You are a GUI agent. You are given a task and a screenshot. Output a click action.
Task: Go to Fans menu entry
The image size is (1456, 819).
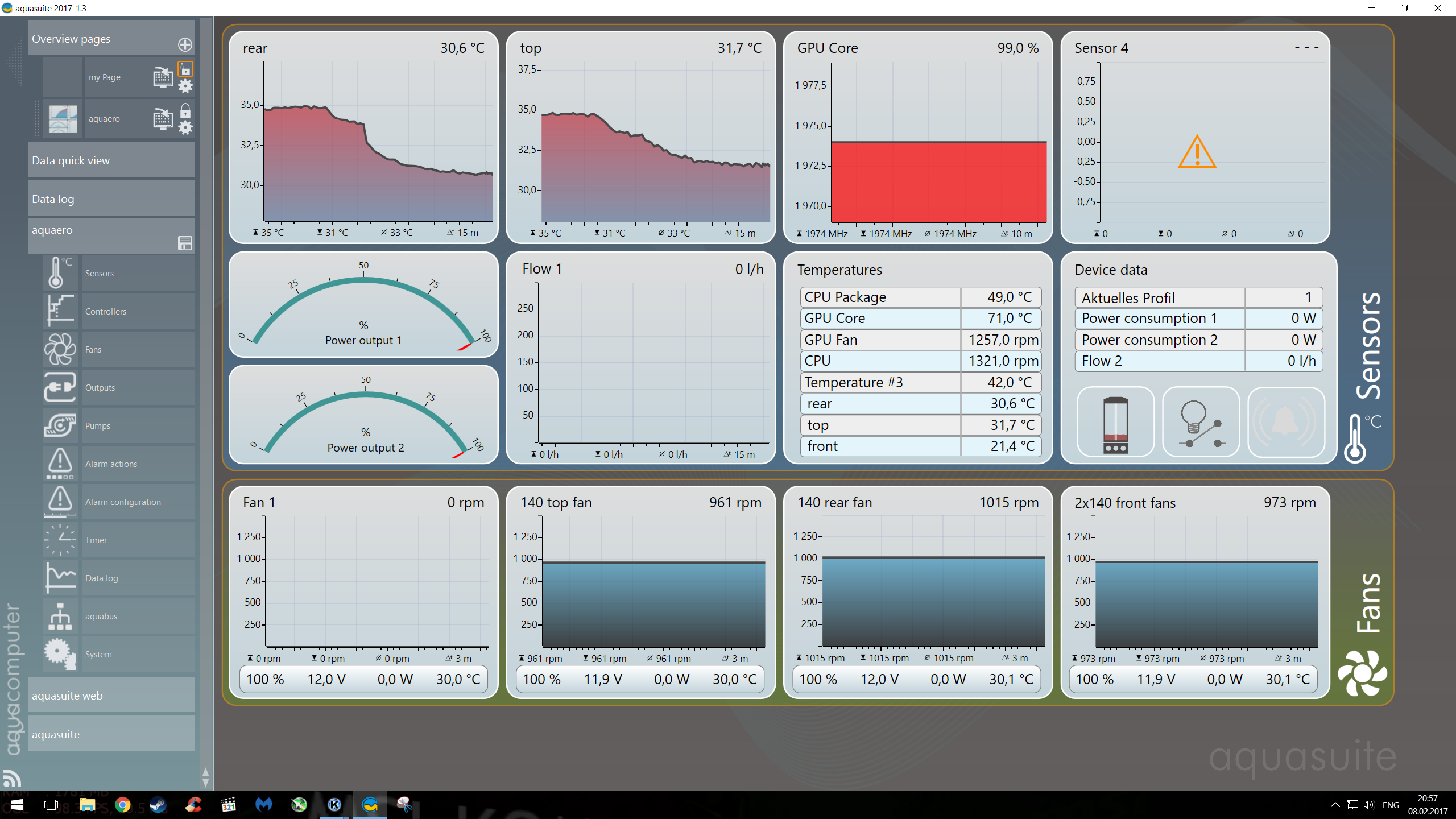[138, 350]
